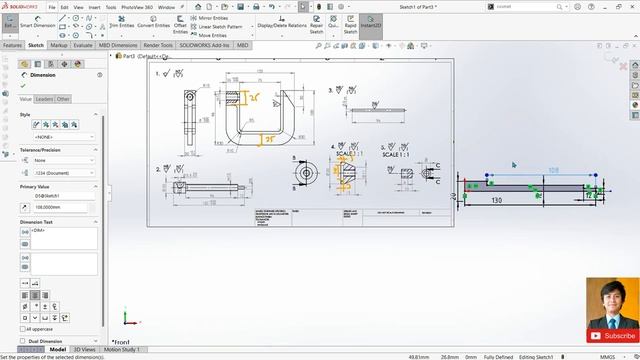Open the File menu

click(52, 7)
